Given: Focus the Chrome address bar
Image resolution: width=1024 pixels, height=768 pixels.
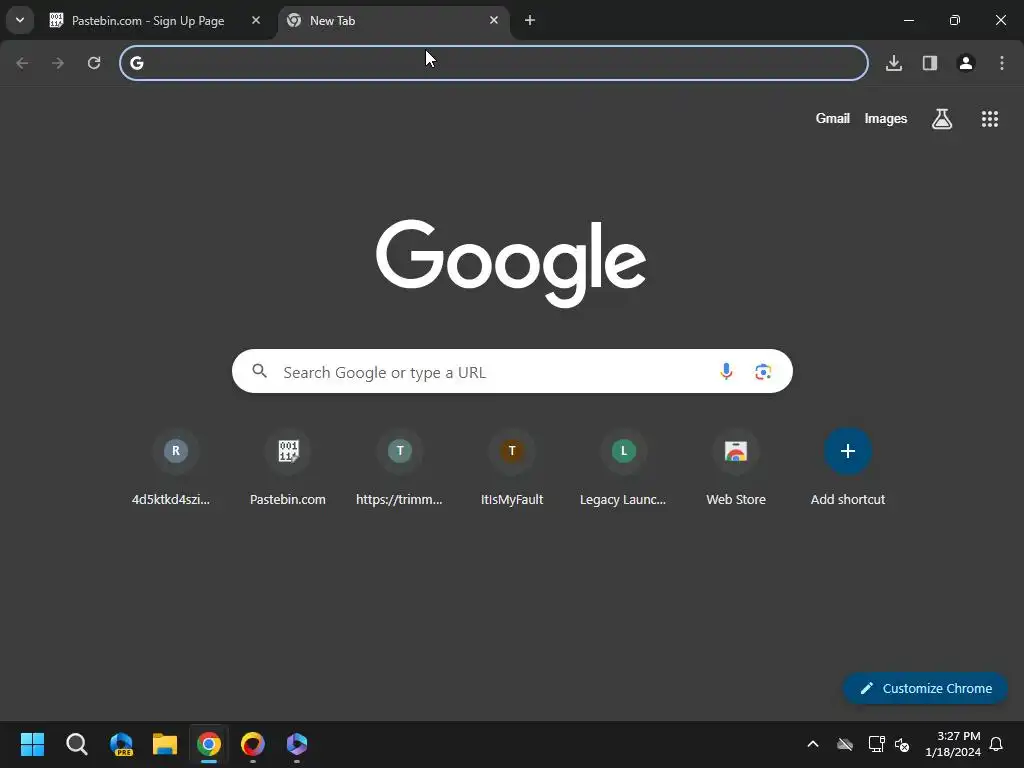Looking at the screenshot, I should point(494,63).
